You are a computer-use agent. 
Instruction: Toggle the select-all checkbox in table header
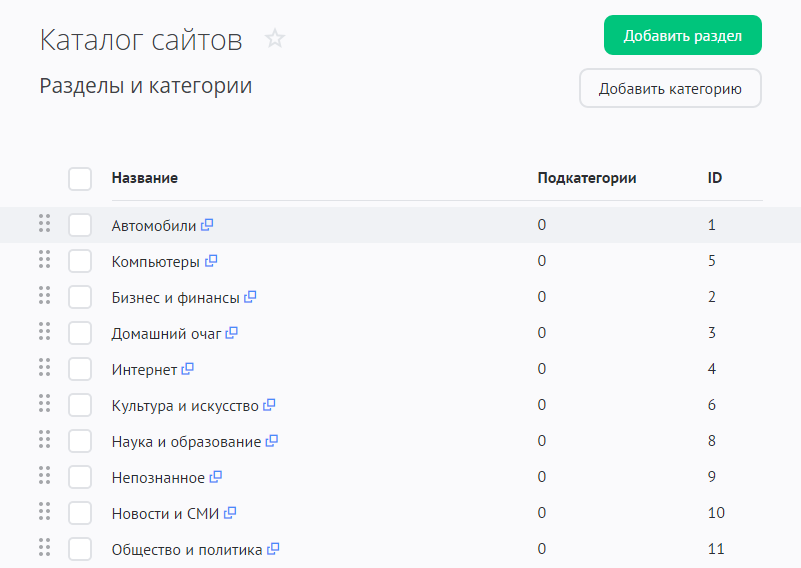point(80,179)
